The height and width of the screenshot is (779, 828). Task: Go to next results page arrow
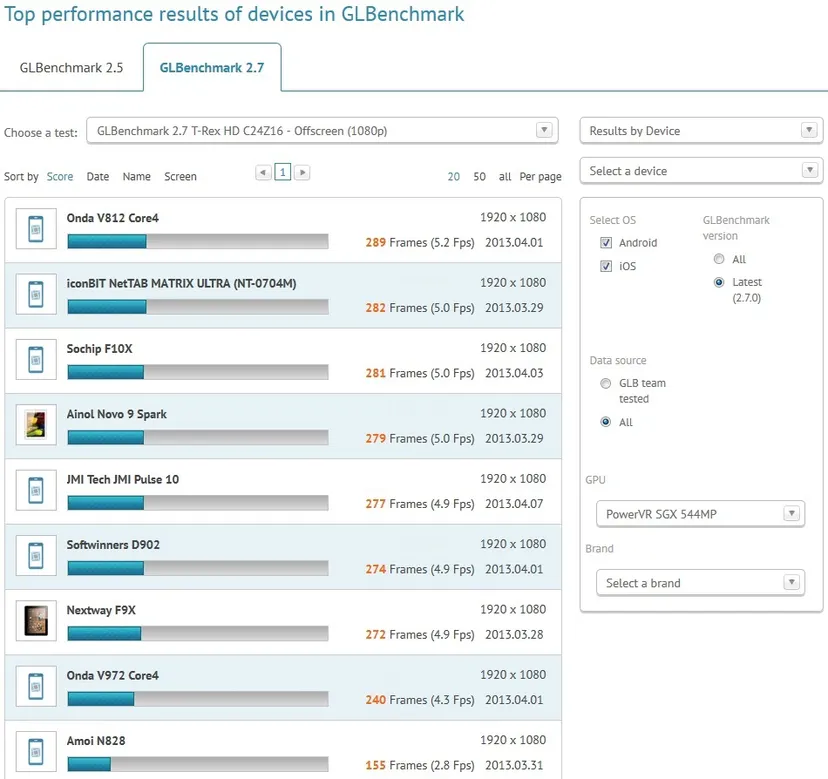click(302, 172)
